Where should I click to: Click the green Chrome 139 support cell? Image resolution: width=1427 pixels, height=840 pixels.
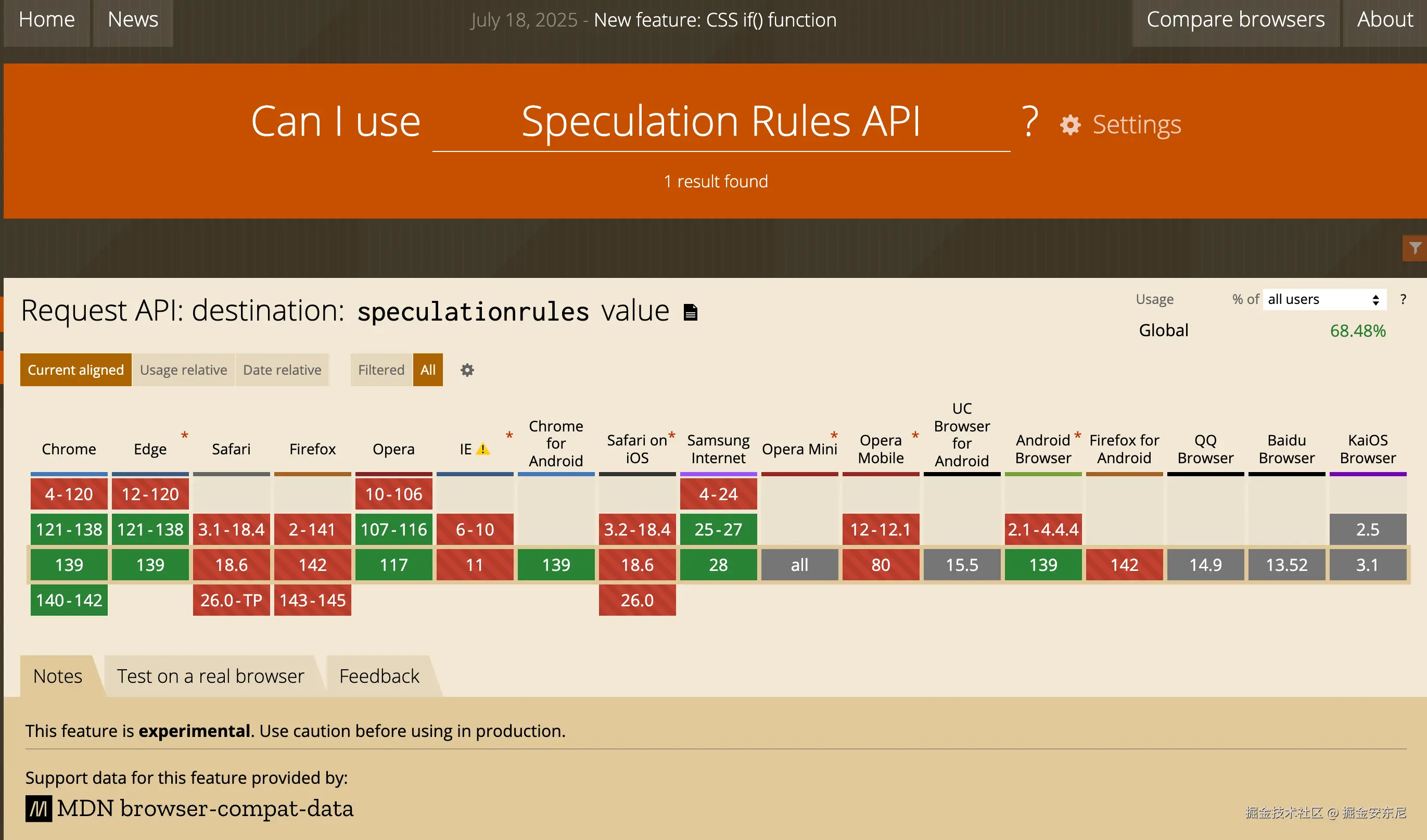click(69, 565)
